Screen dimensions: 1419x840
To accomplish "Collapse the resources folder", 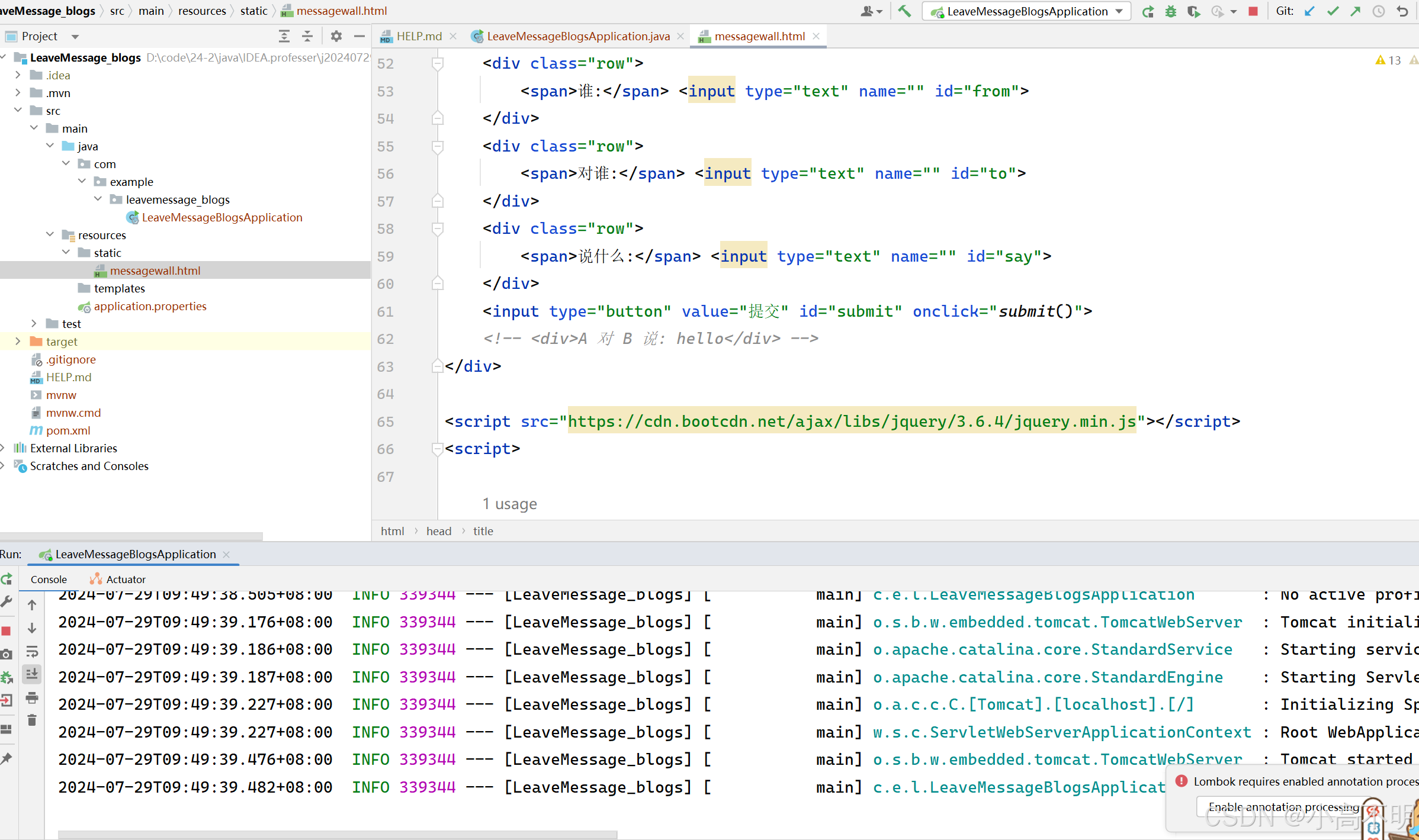I will click(x=50, y=234).
